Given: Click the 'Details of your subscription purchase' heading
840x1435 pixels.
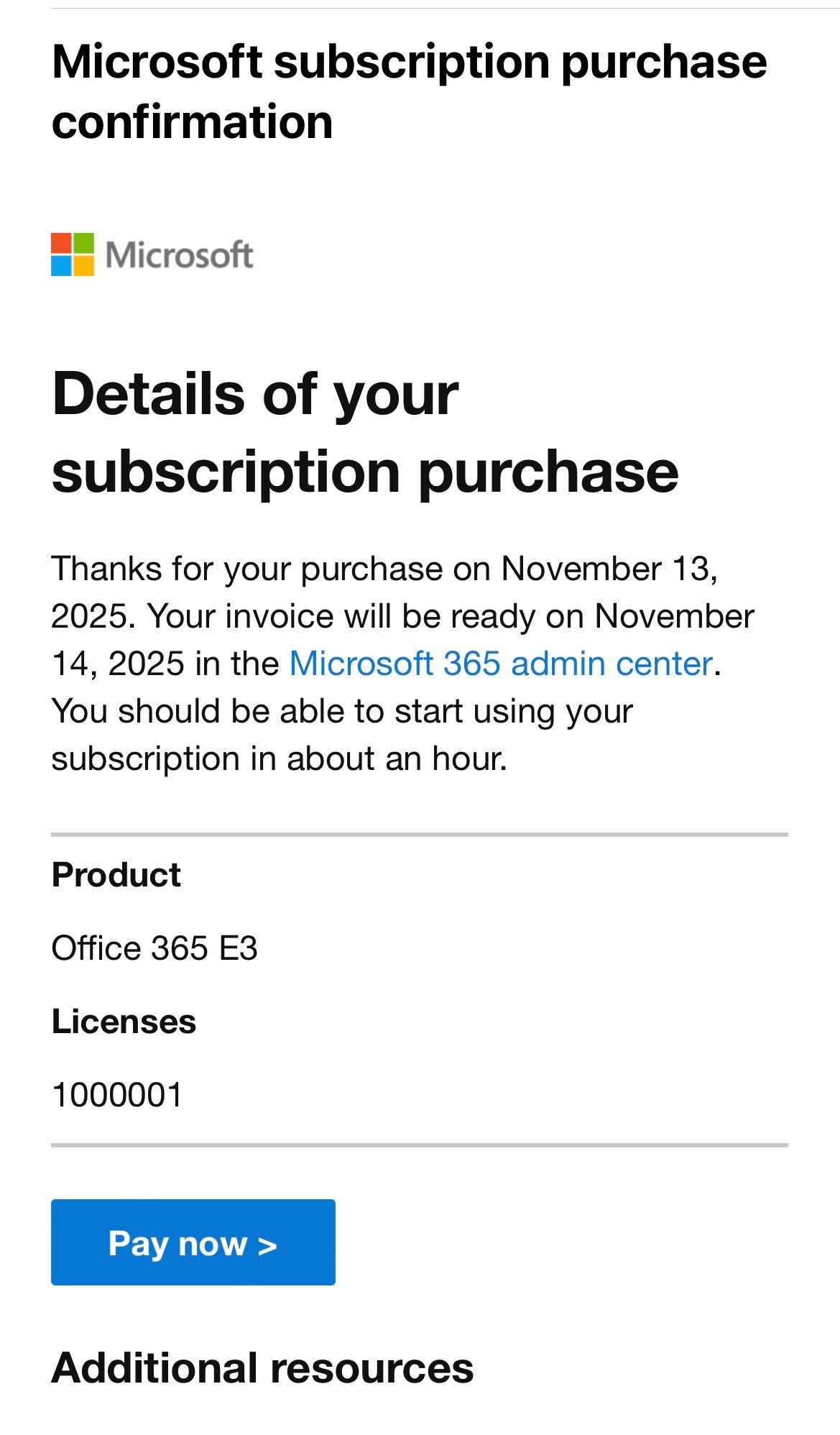Looking at the screenshot, I should tap(365, 432).
